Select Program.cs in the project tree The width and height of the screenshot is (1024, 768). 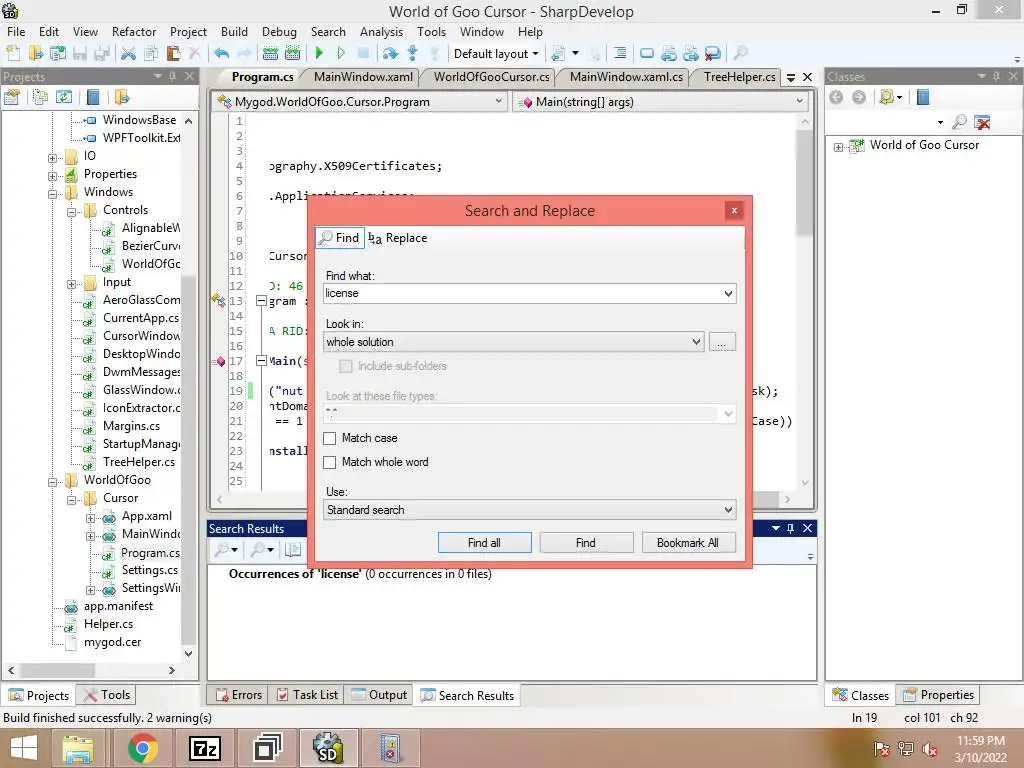pyautogui.click(x=150, y=553)
